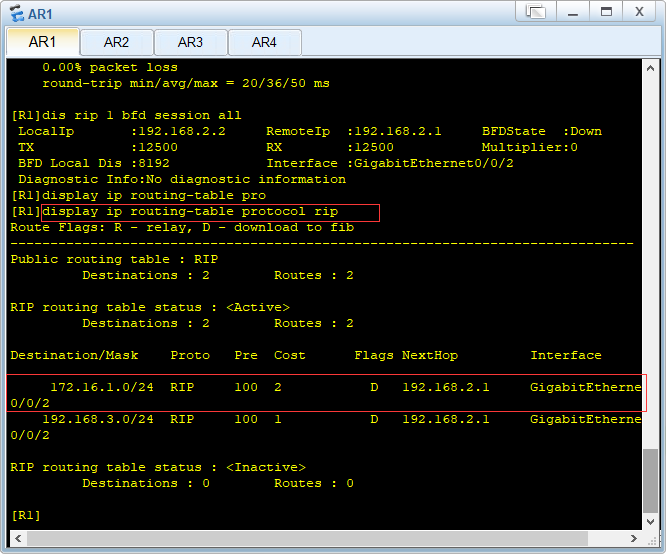Maximize the AR1 terminal window
Image resolution: width=666 pixels, height=554 pixels.
(x=606, y=11)
